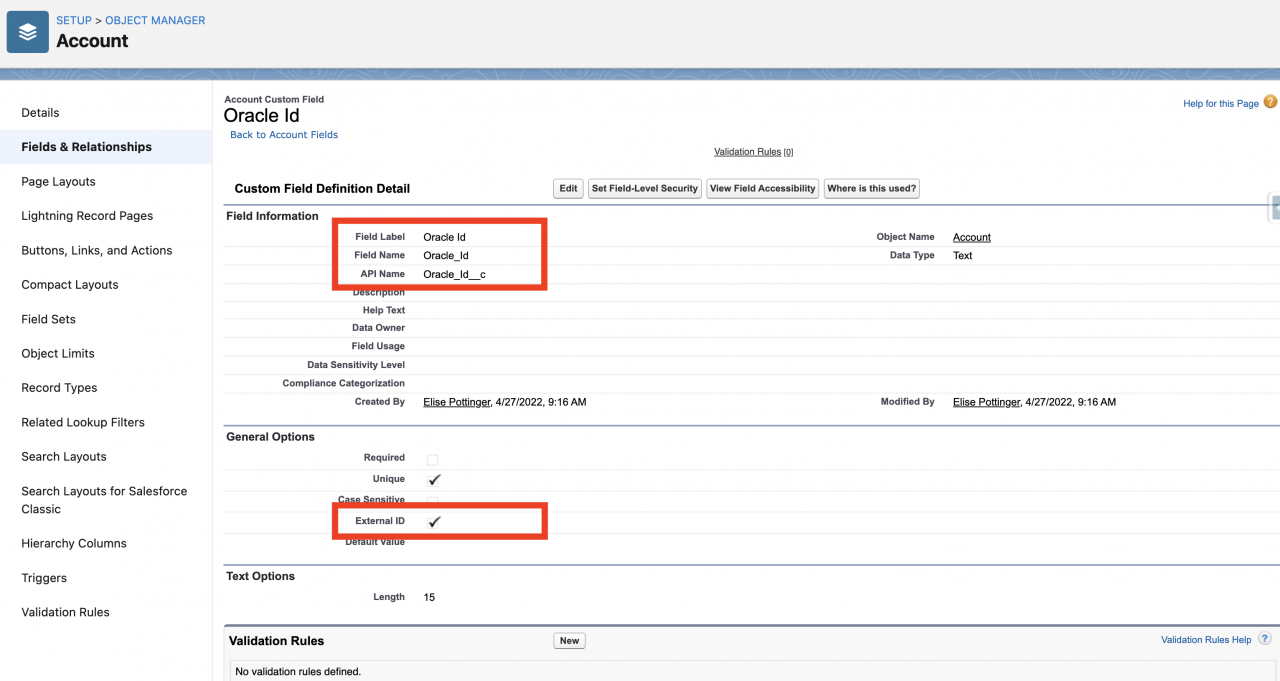Open Set Field-Level Security
1280x681 pixels.
(644, 188)
